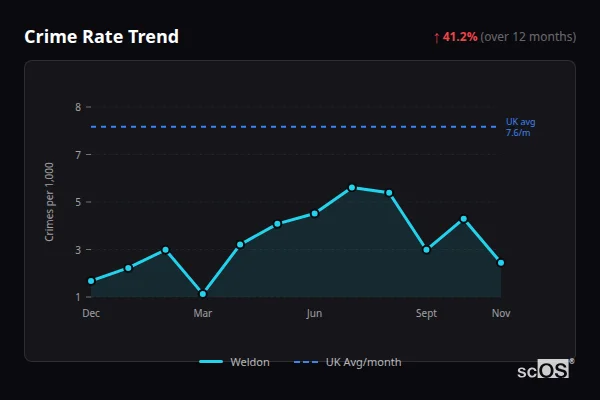Image resolution: width=600 pixels, height=400 pixels.
Task: Click the '3' y-axis tick label
Action: point(78,250)
